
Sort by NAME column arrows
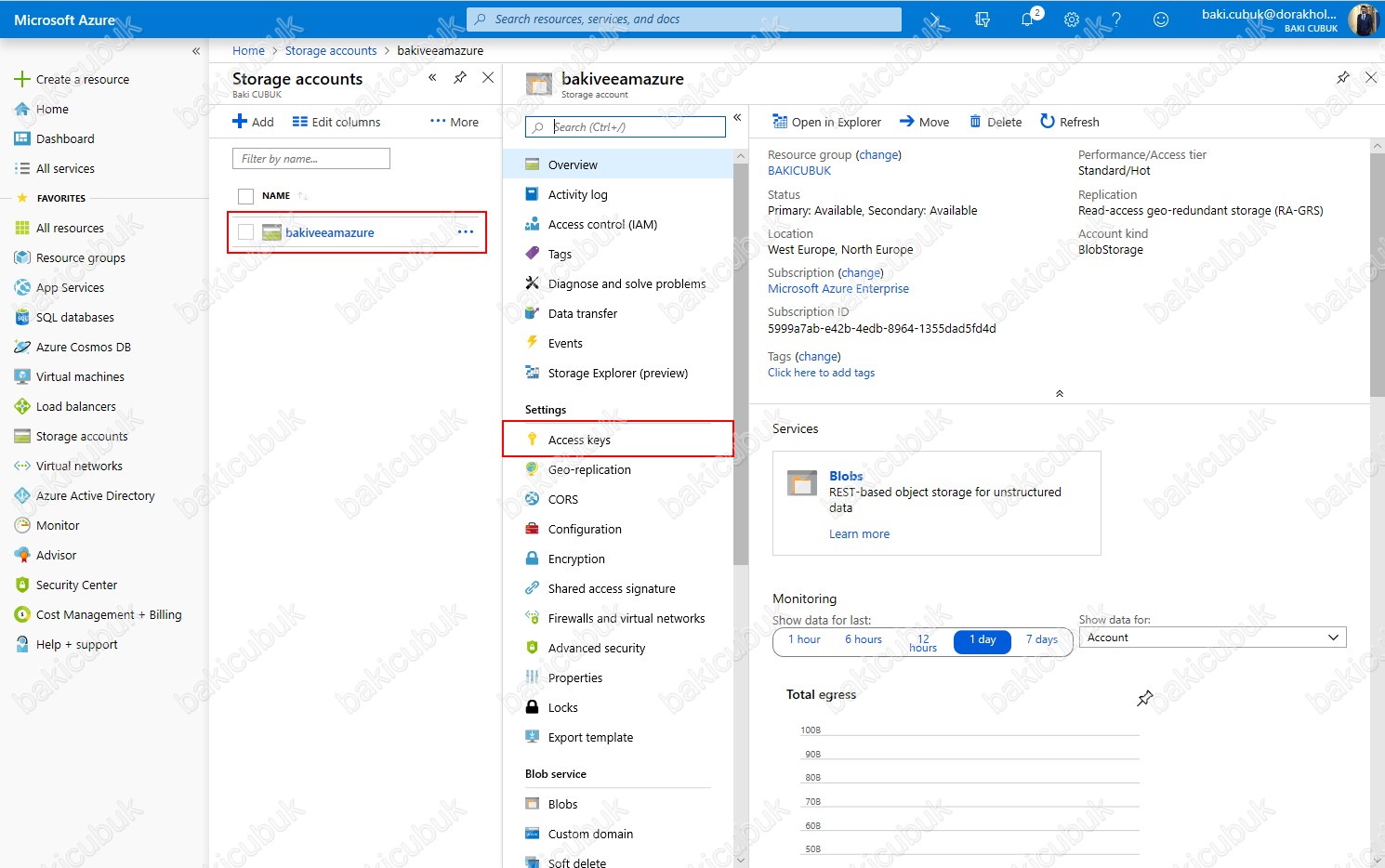[x=303, y=196]
